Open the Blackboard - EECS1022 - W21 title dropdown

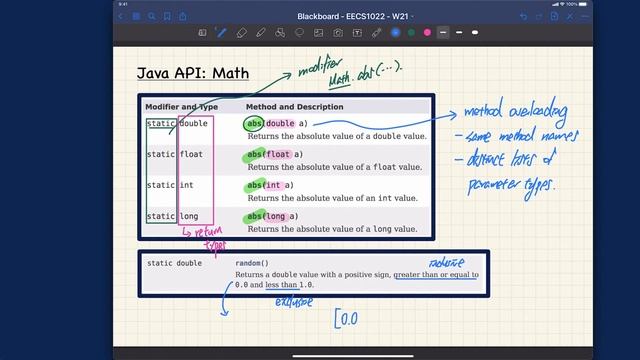point(355,16)
